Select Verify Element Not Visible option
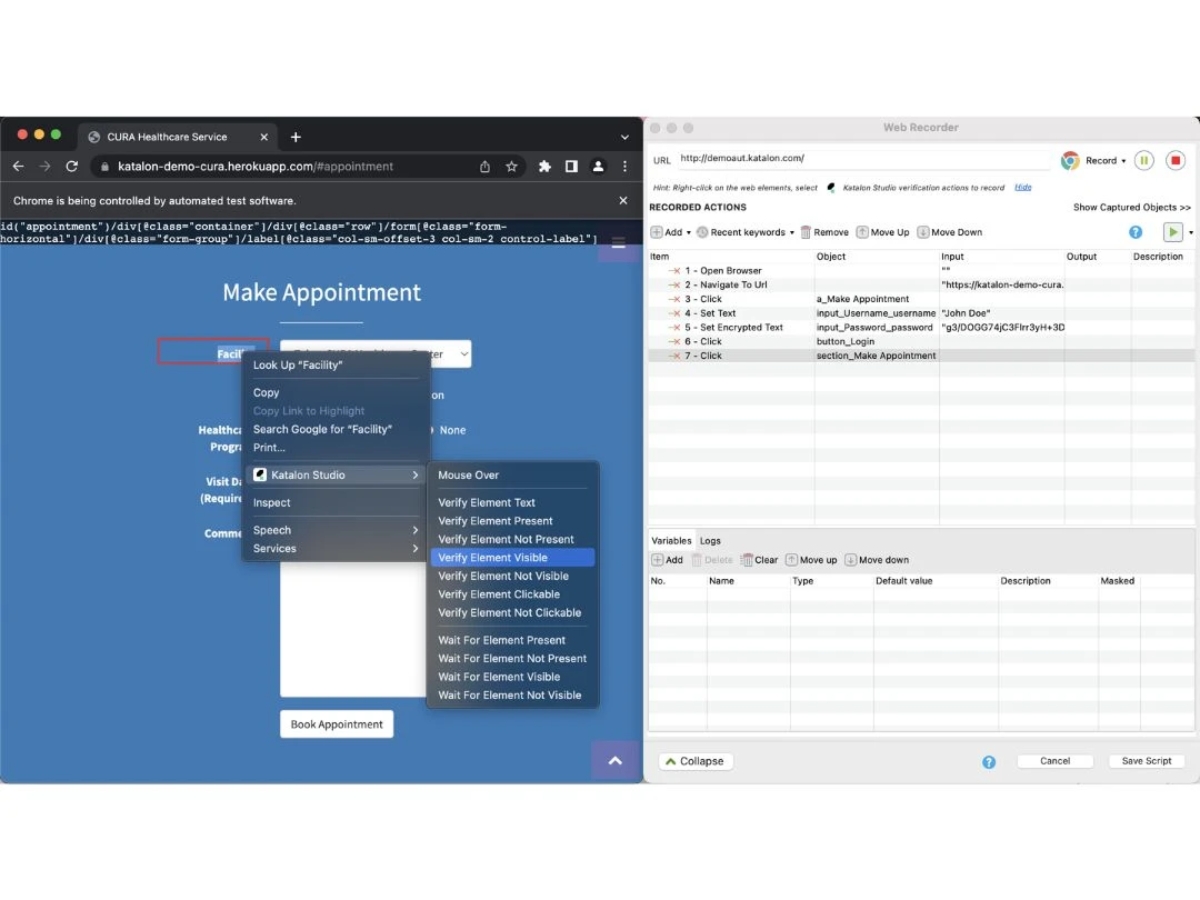 pyautogui.click(x=513, y=576)
